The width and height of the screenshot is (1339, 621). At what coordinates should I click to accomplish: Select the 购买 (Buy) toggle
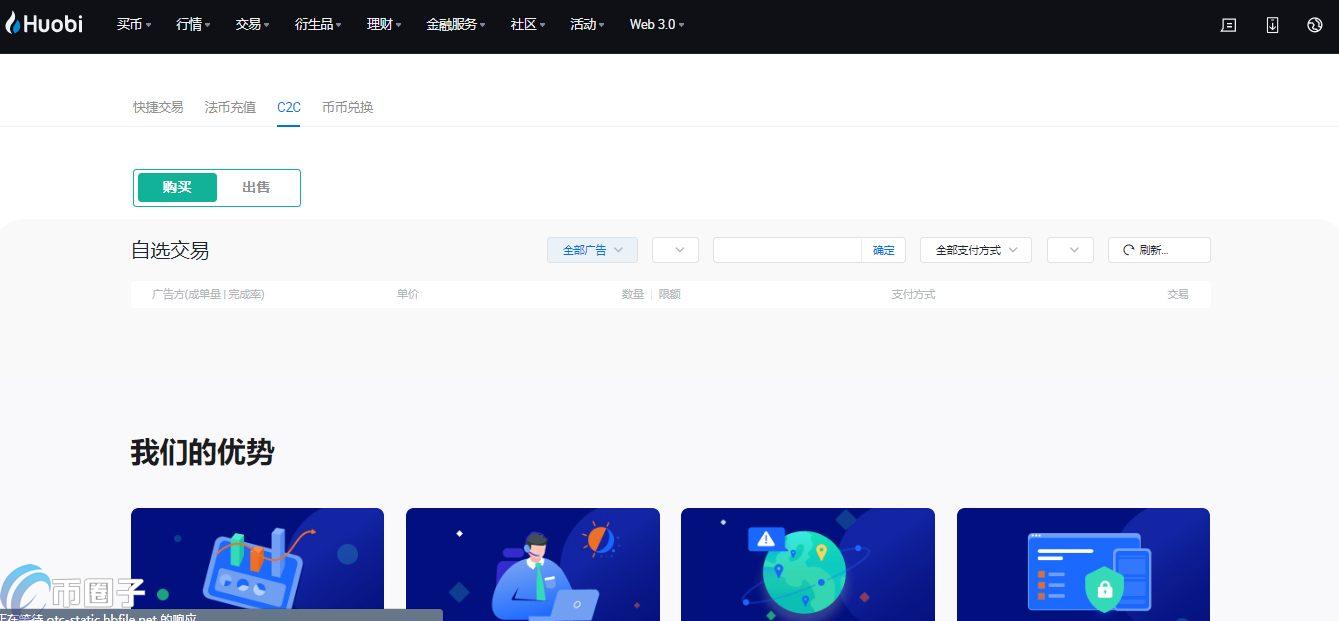coord(177,187)
